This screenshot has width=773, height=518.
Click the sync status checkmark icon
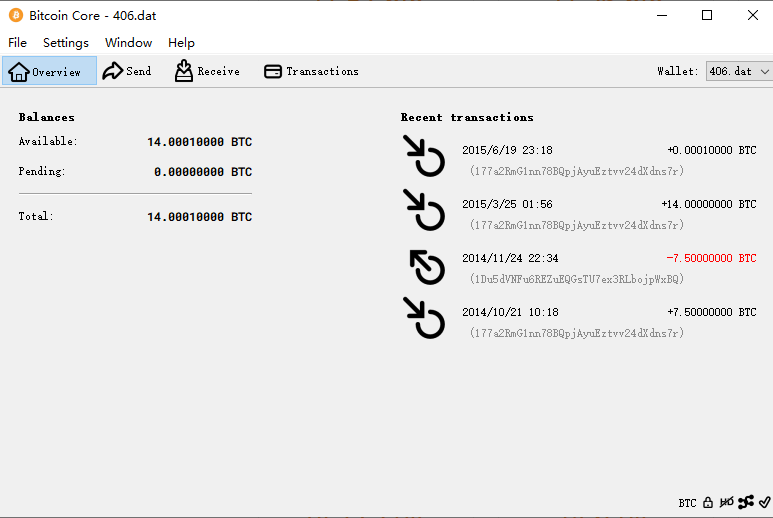click(764, 503)
